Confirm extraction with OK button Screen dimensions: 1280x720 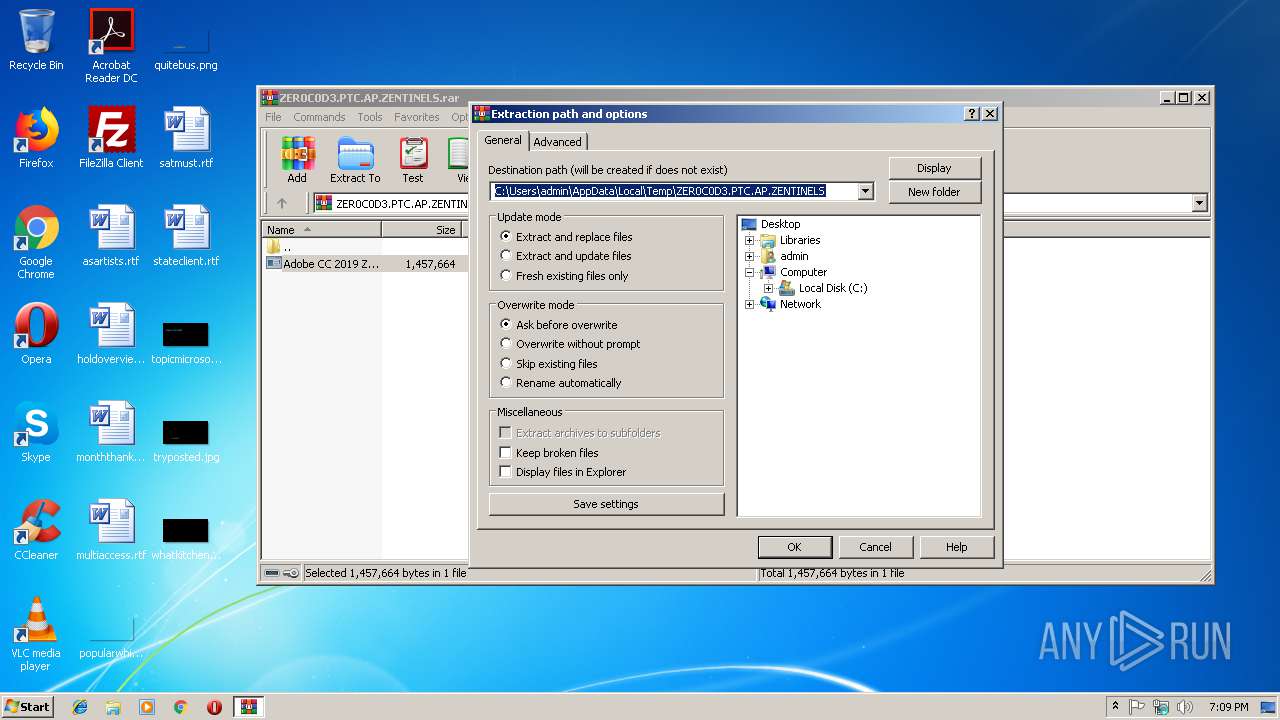click(x=794, y=547)
